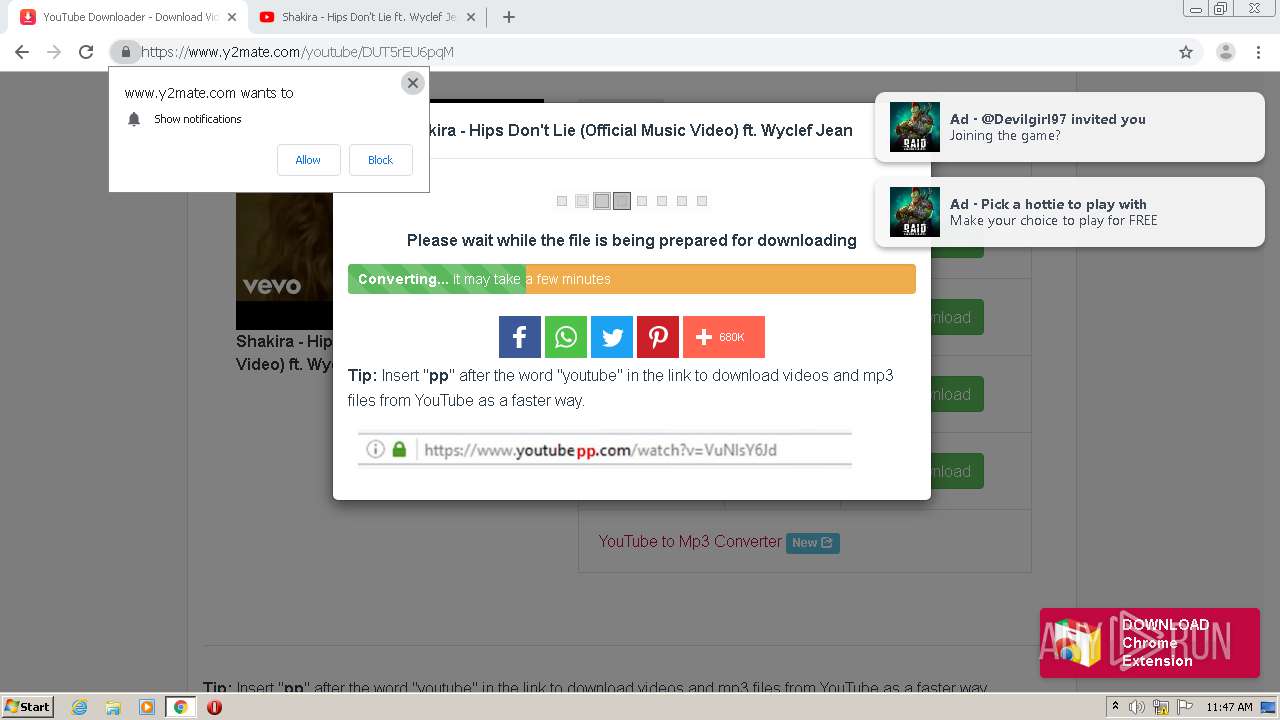Screen dimensions: 1280x720
Task: Click the network tray icon
Action: point(1161,707)
